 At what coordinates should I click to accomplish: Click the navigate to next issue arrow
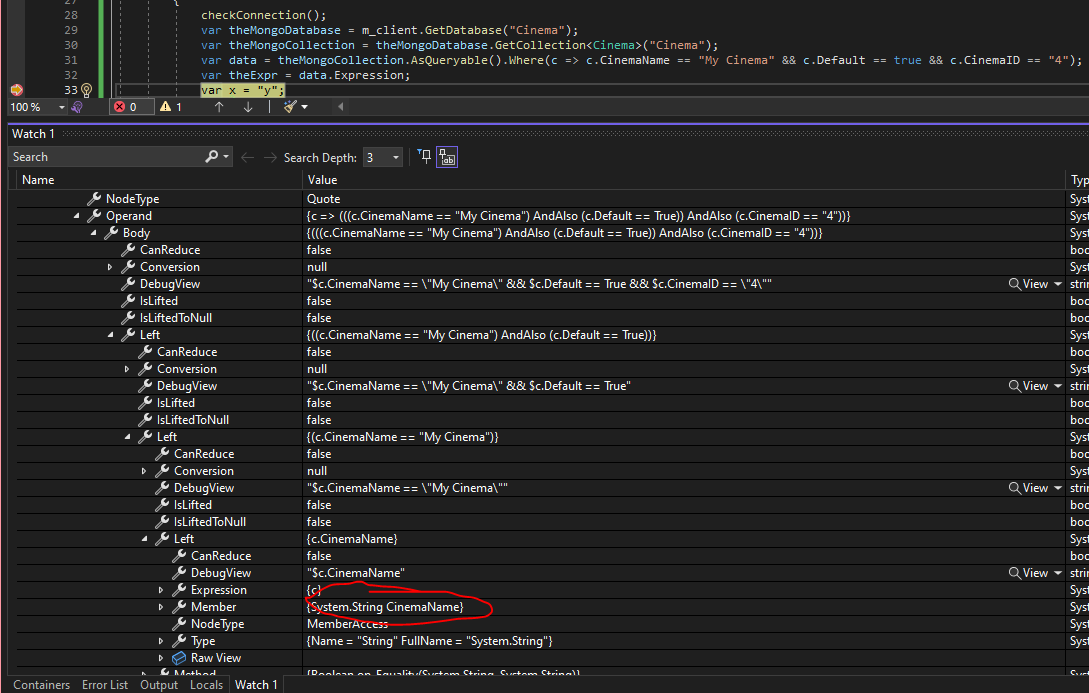pyautogui.click(x=248, y=106)
